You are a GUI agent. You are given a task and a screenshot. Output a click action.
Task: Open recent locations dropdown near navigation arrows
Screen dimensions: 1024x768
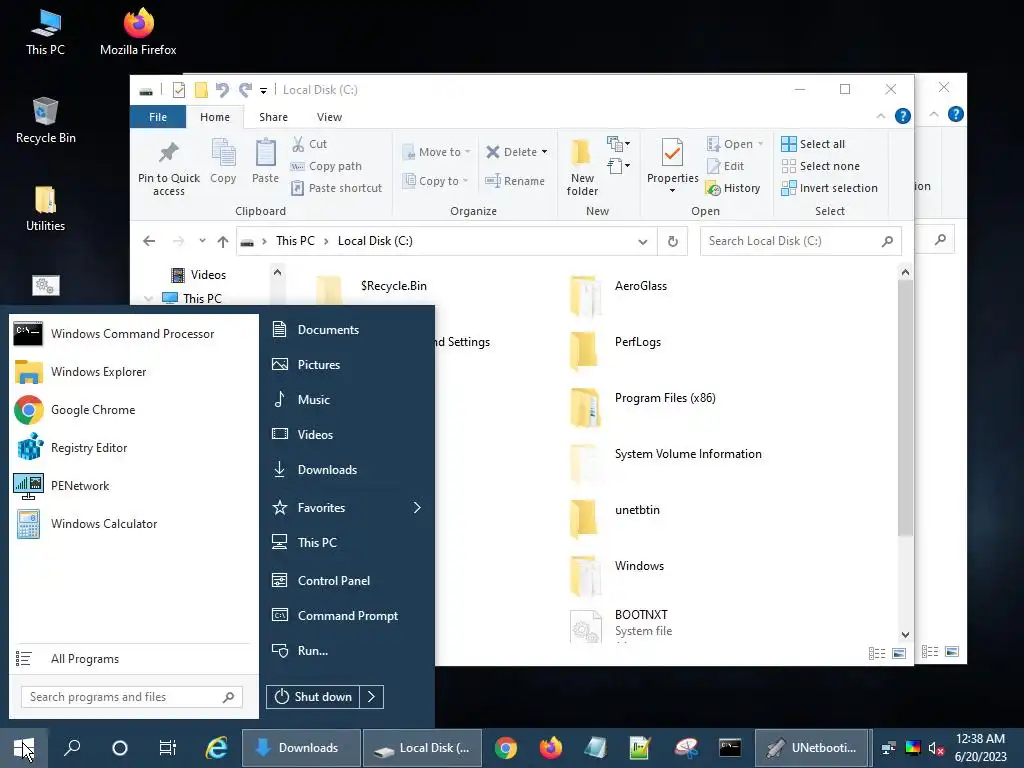coord(202,241)
